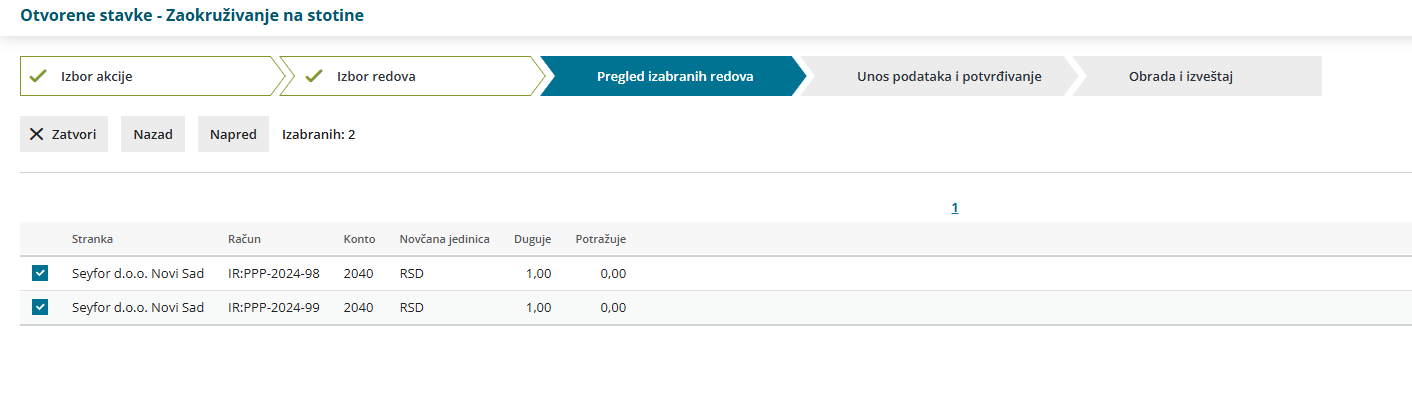Open the Obrada i izveštaj step
1412x409 pixels.
point(1196,76)
